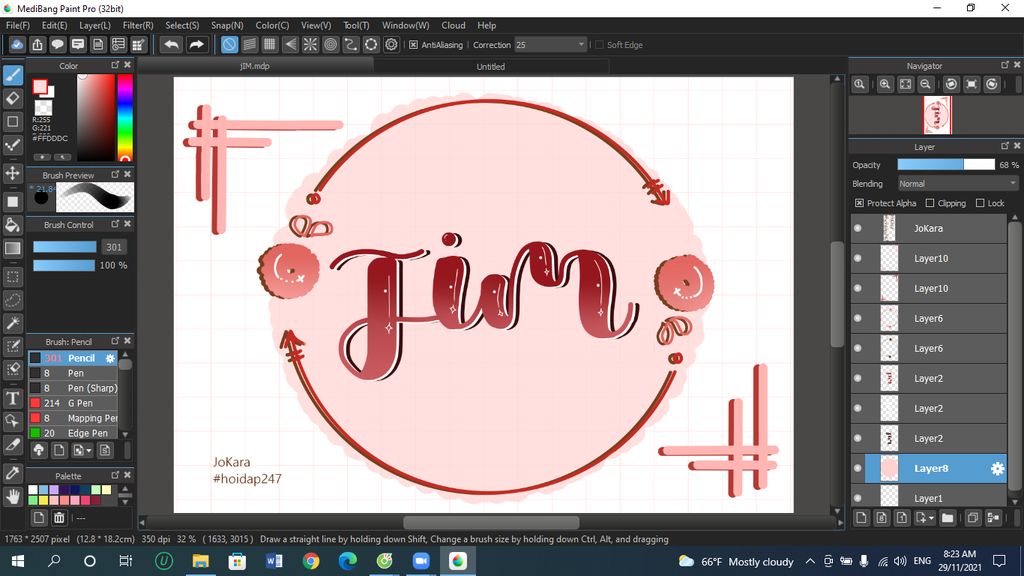Screen dimensions: 1024x576
Task: Adjust the layer Opacity slider
Action: point(946,165)
